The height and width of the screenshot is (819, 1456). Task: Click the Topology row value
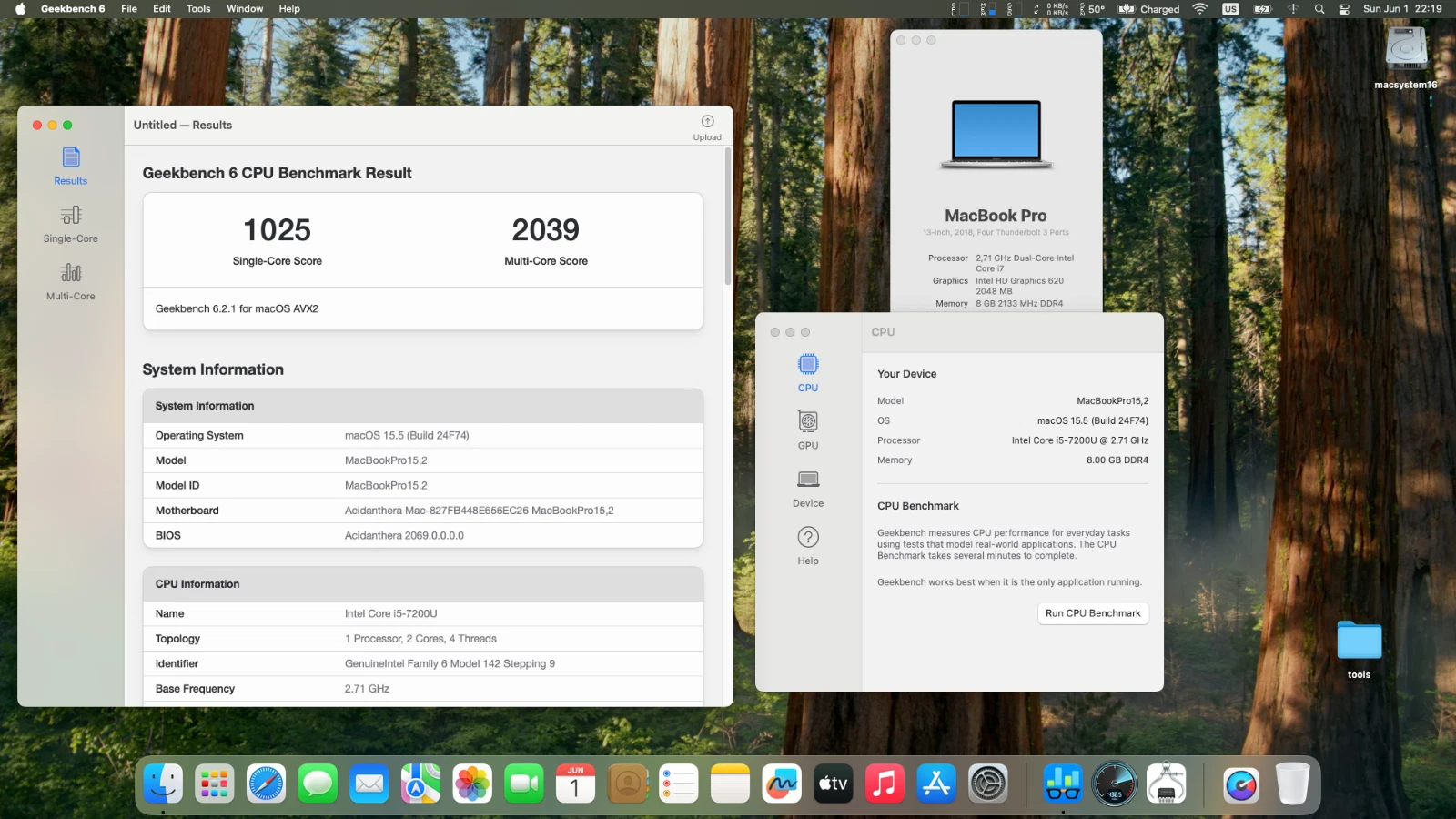(420, 639)
